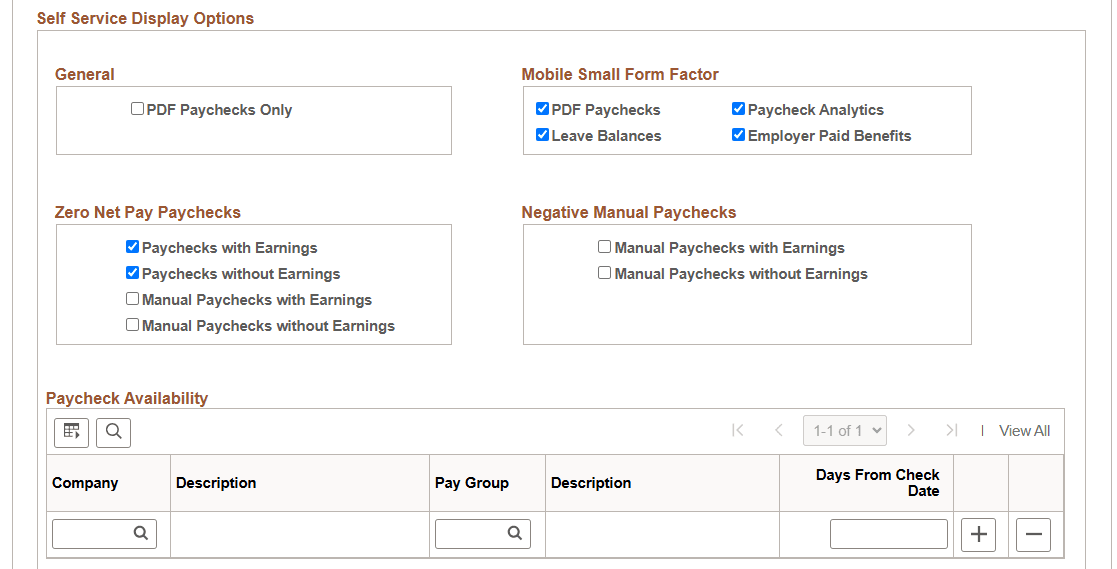Go to last row navigation arrow

click(x=952, y=430)
